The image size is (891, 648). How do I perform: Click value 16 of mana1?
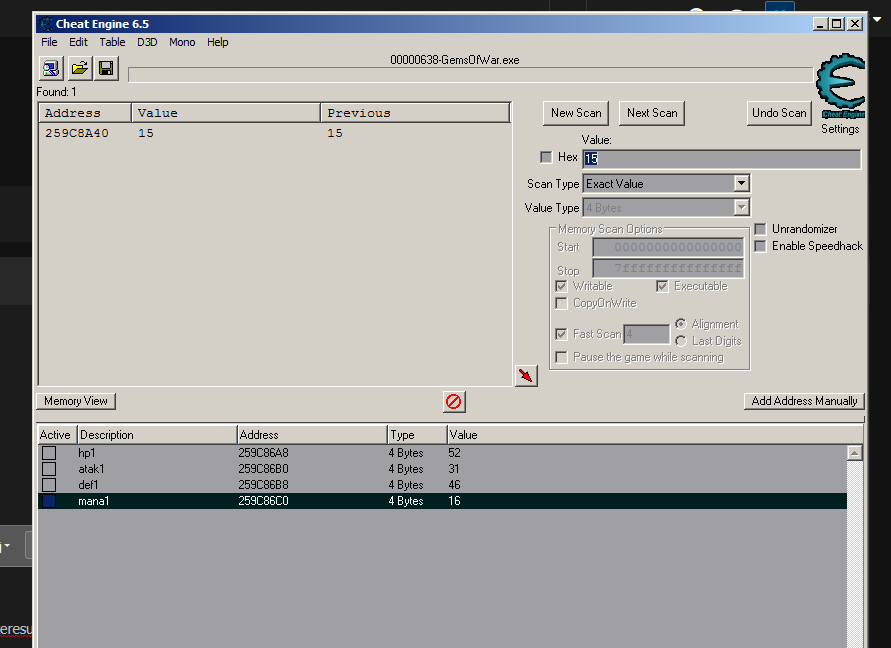point(454,501)
